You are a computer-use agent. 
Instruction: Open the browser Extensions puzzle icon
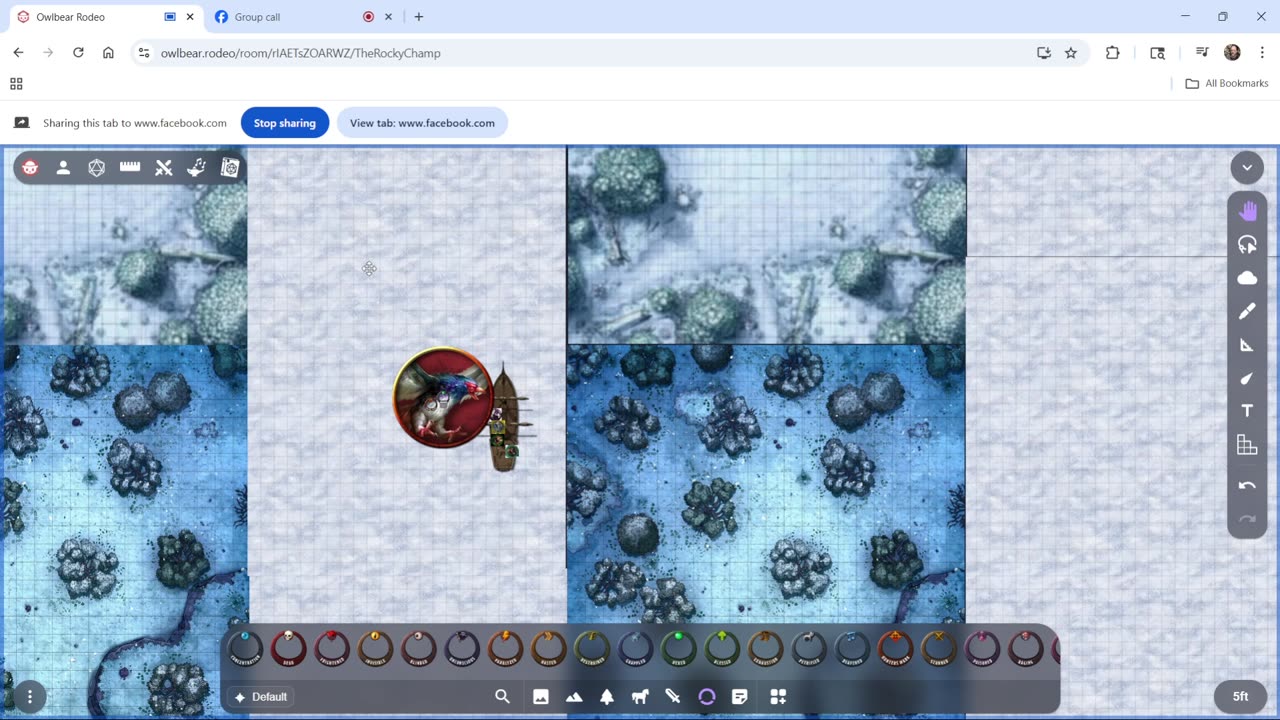[1112, 53]
